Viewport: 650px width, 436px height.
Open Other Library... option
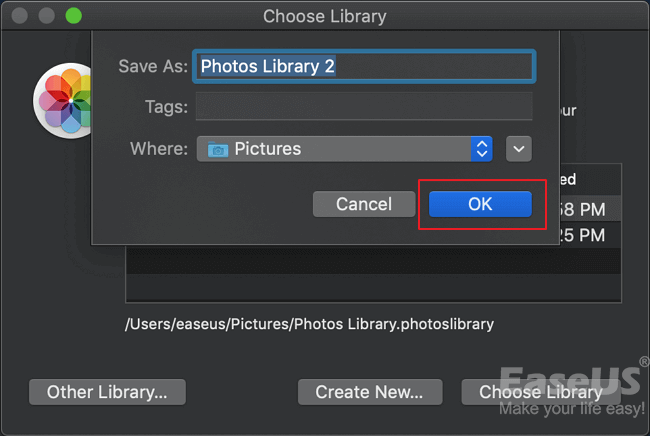point(108,392)
